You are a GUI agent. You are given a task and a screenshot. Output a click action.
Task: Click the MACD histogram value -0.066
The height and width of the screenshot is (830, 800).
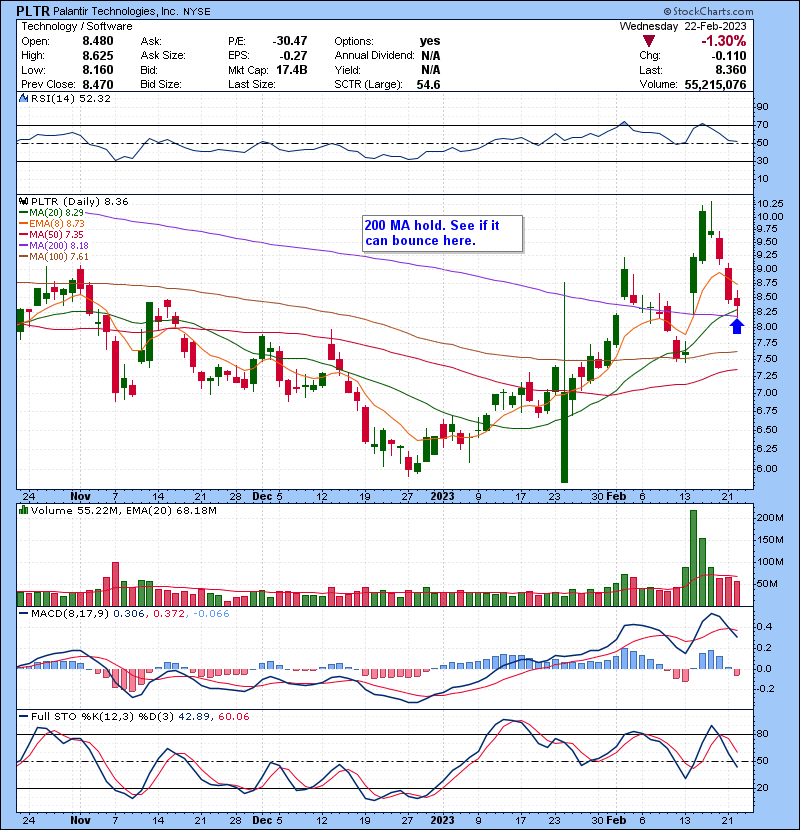[211, 614]
